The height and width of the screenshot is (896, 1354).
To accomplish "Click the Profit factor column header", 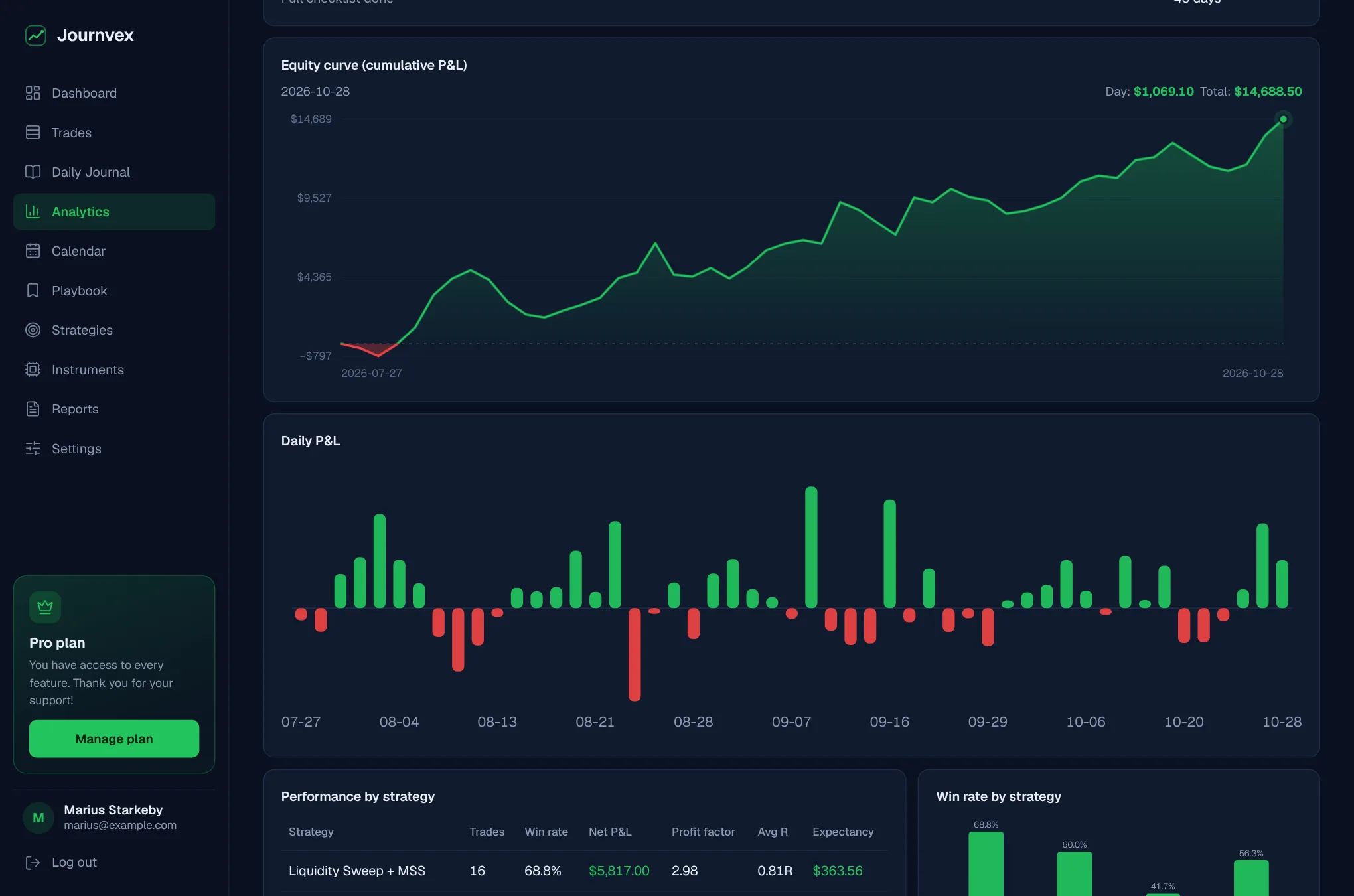I will click(x=703, y=832).
